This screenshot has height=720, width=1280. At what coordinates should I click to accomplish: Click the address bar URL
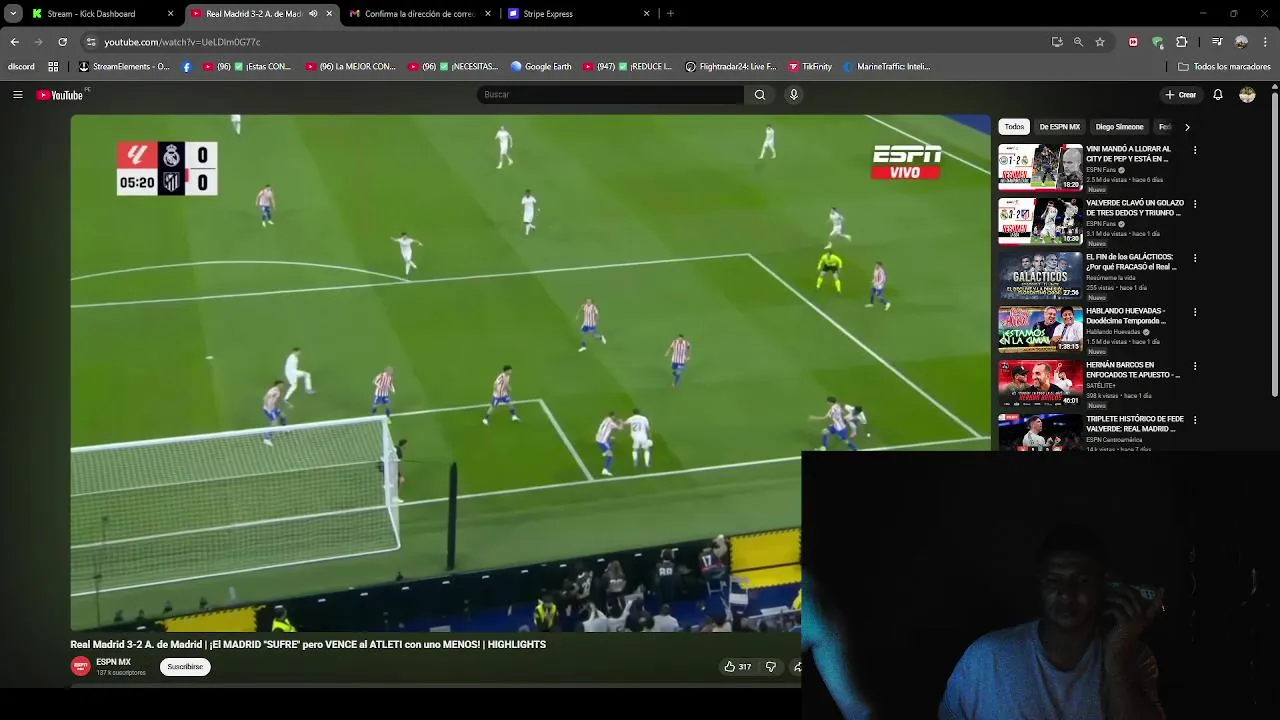click(x=182, y=42)
